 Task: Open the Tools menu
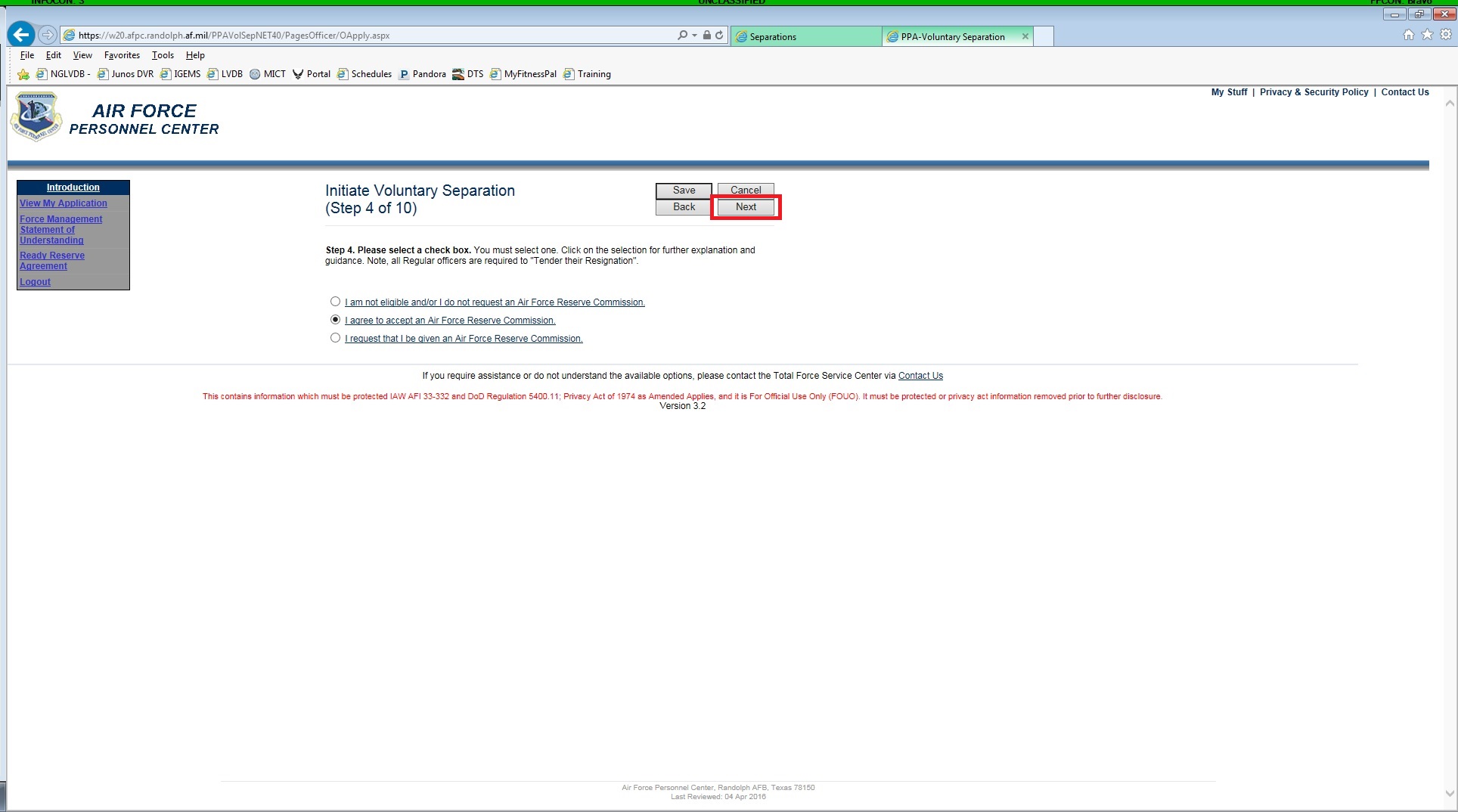[163, 55]
